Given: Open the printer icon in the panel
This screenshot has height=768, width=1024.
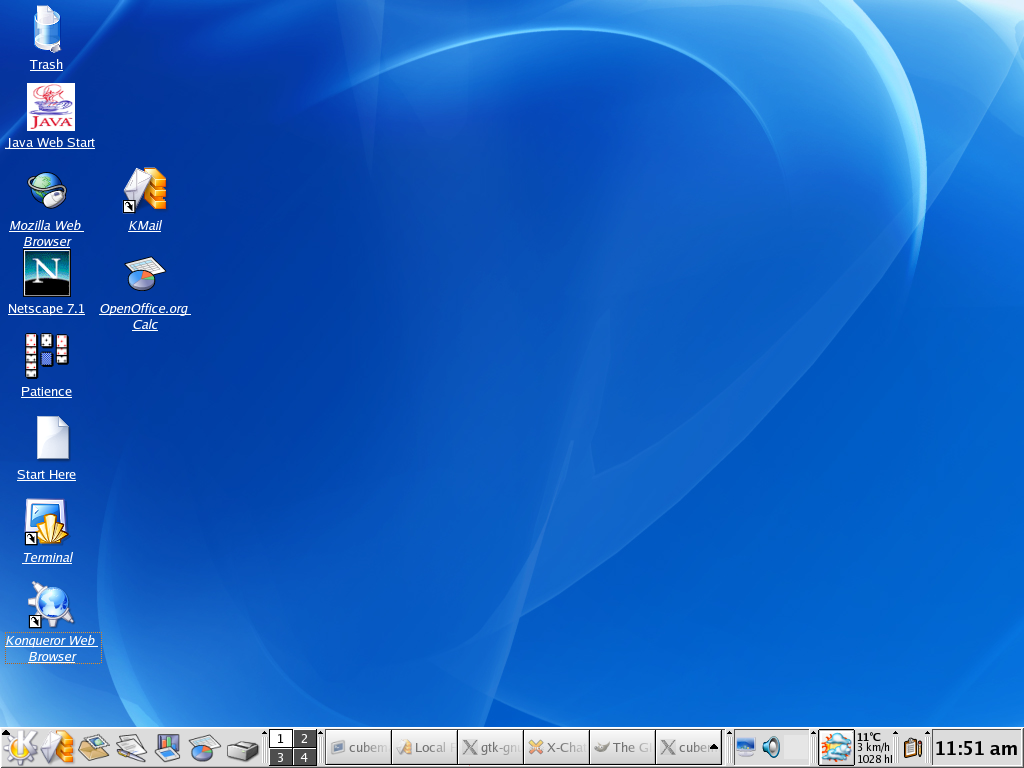Looking at the screenshot, I should point(242,749).
